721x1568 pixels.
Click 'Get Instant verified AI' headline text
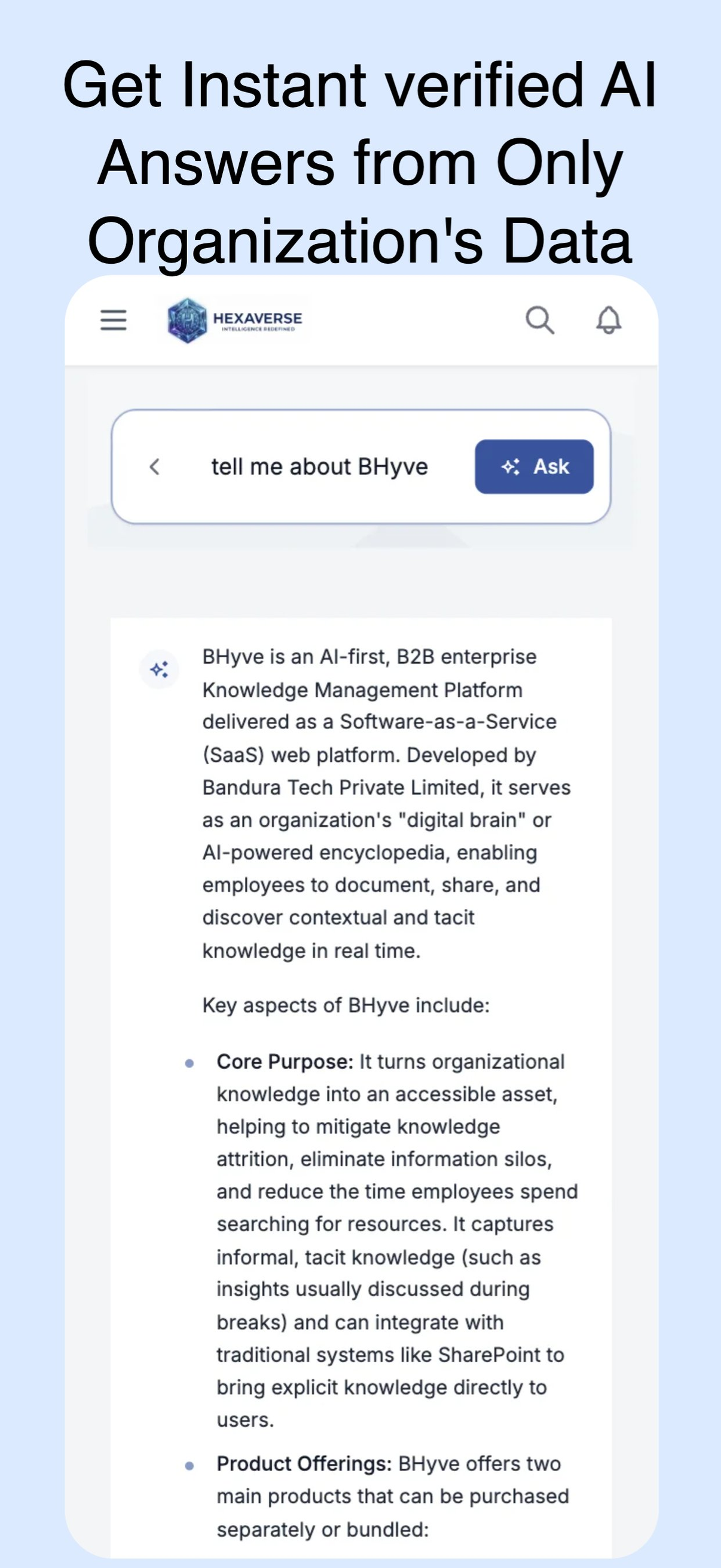(x=360, y=84)
